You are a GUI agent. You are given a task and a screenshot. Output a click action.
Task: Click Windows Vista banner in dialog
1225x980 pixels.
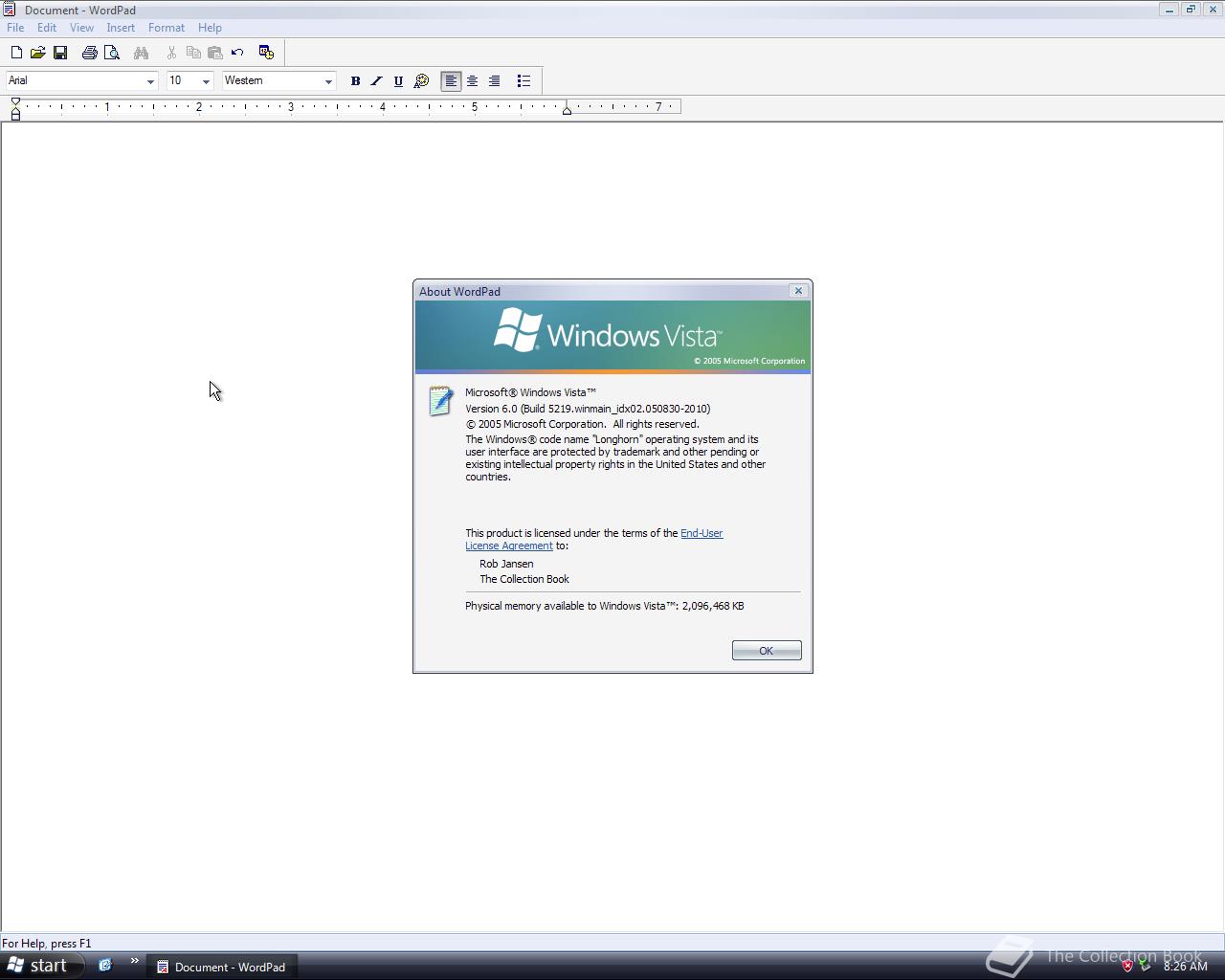pos(612,337)
